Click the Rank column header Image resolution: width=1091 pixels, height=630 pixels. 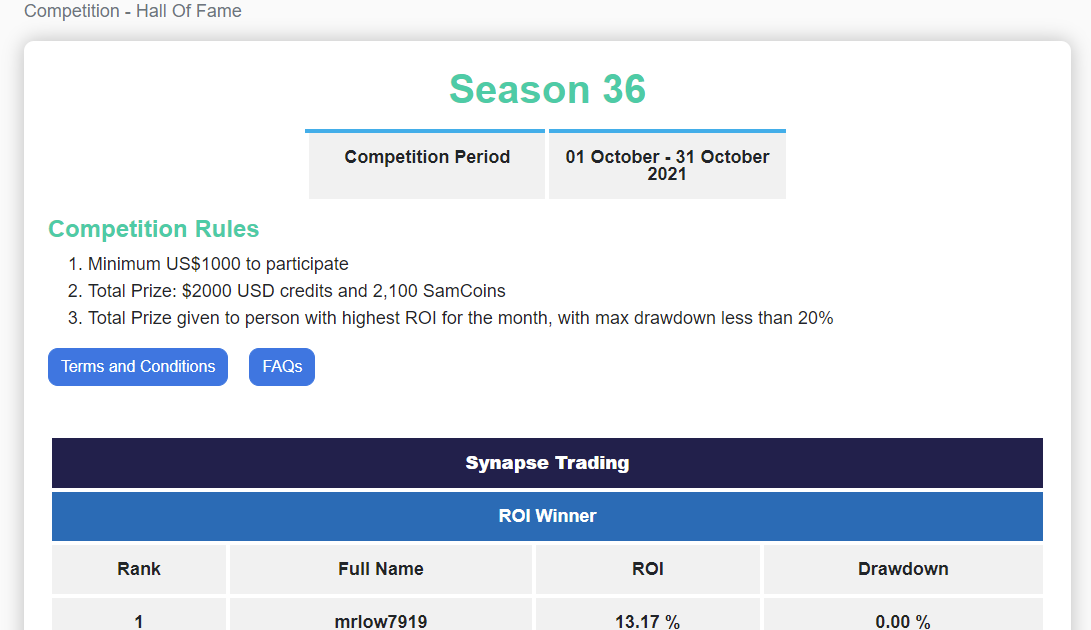pos(139,569)
